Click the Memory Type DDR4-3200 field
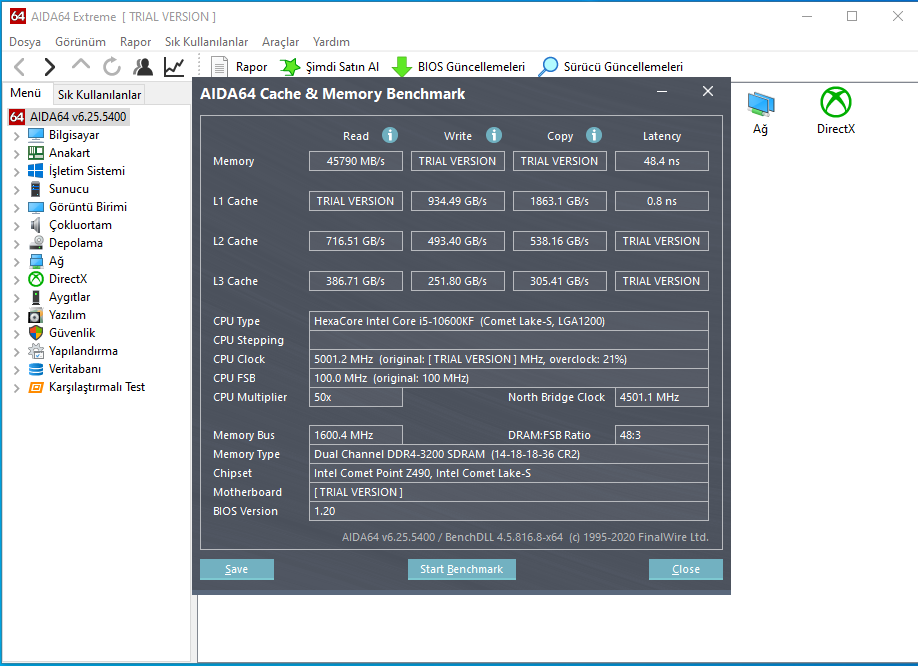Viewport: 918px width, 666px height. [x=509, y=454]
